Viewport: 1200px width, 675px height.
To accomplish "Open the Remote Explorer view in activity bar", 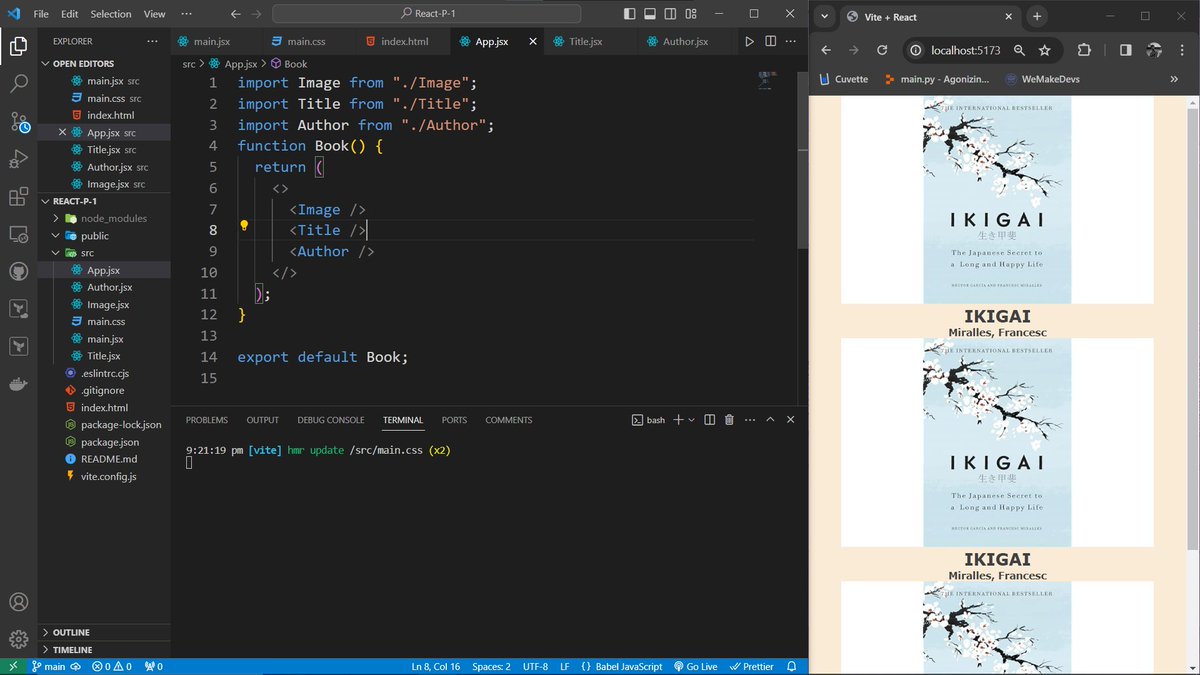I will (18, 234).
